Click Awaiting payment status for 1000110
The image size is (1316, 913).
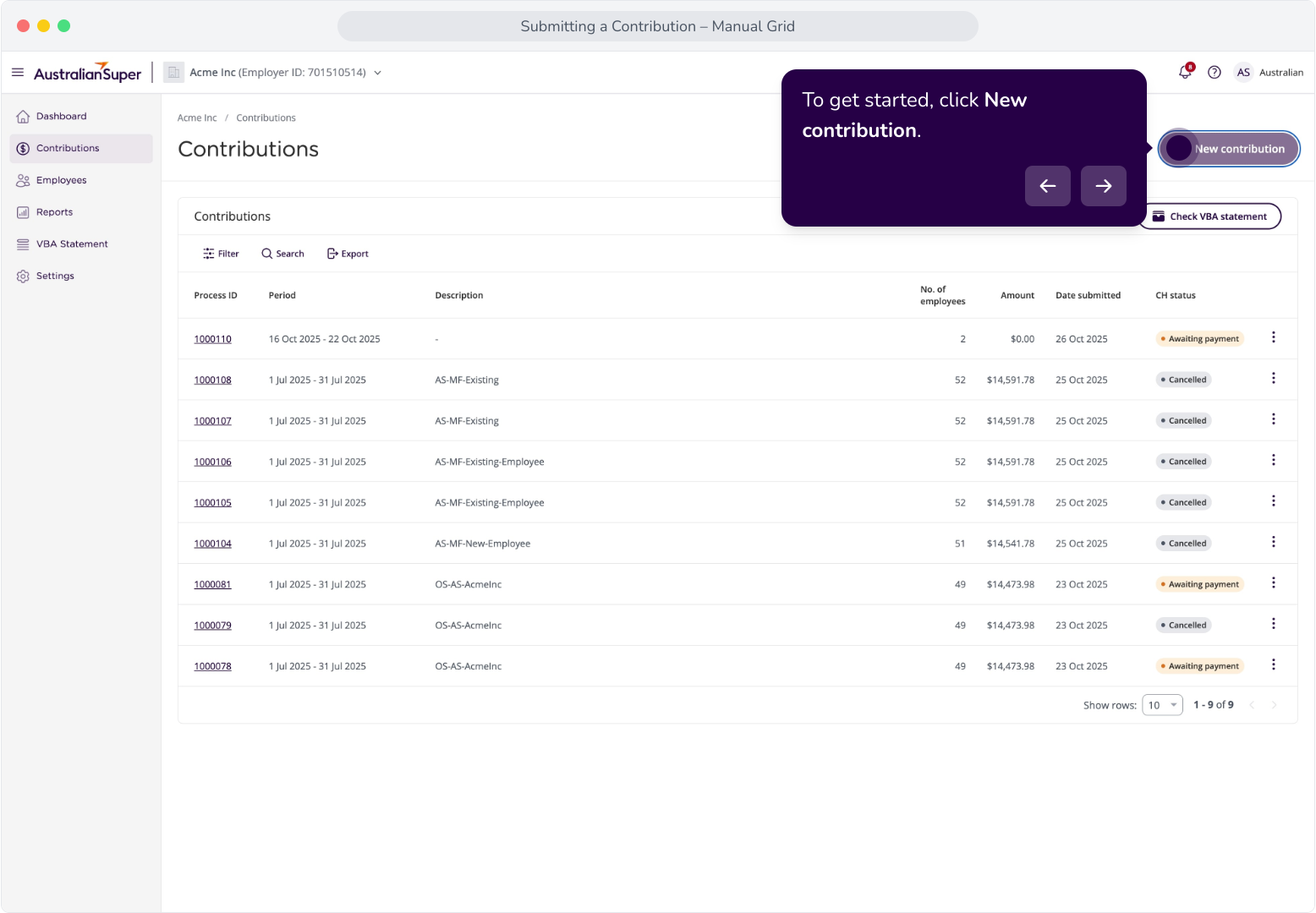(x=1200, y=339)
